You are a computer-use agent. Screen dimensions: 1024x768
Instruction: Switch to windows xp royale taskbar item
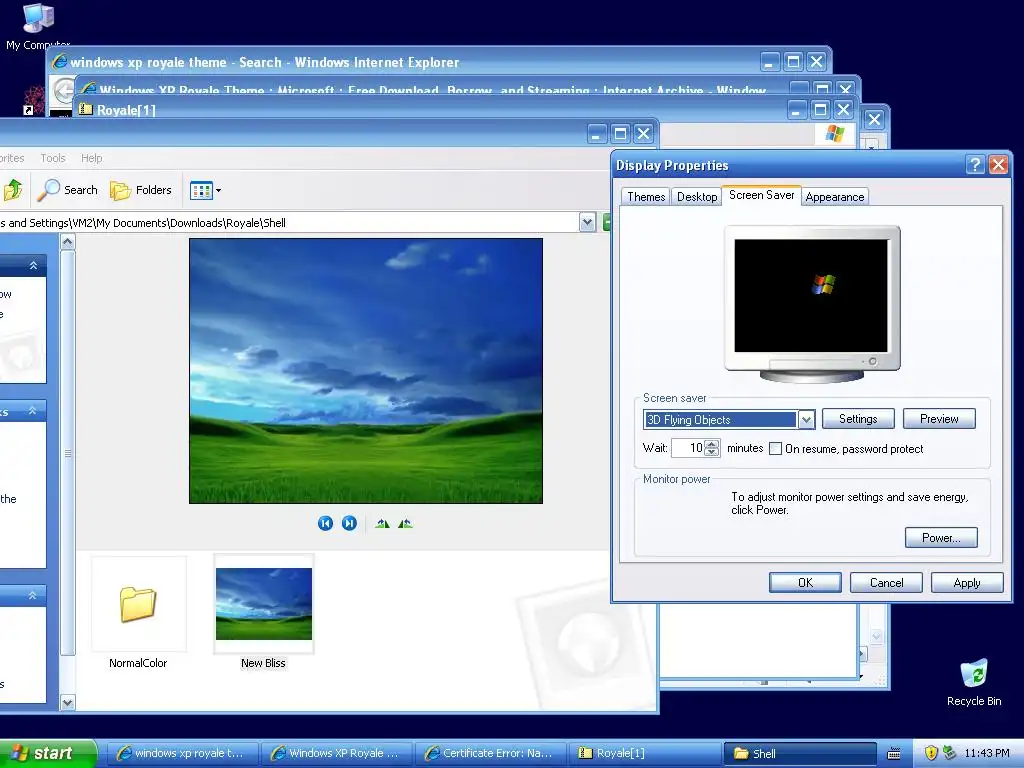[181, 753]
